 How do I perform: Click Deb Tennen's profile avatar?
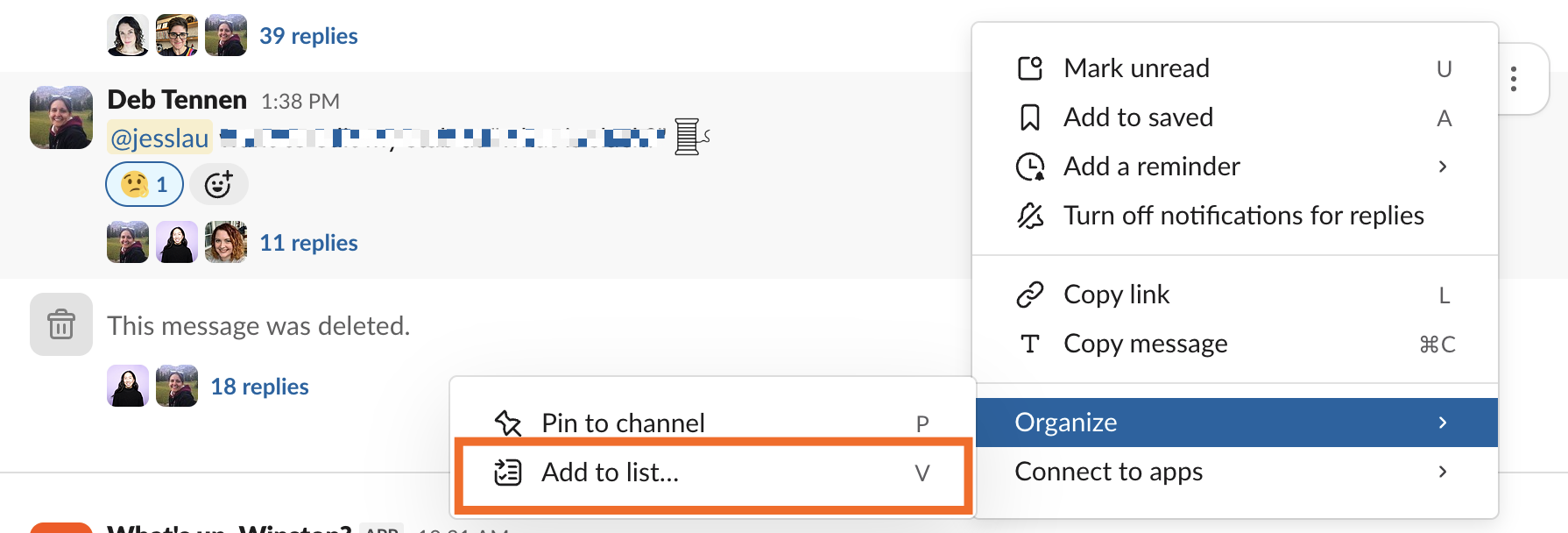[61, 117]
